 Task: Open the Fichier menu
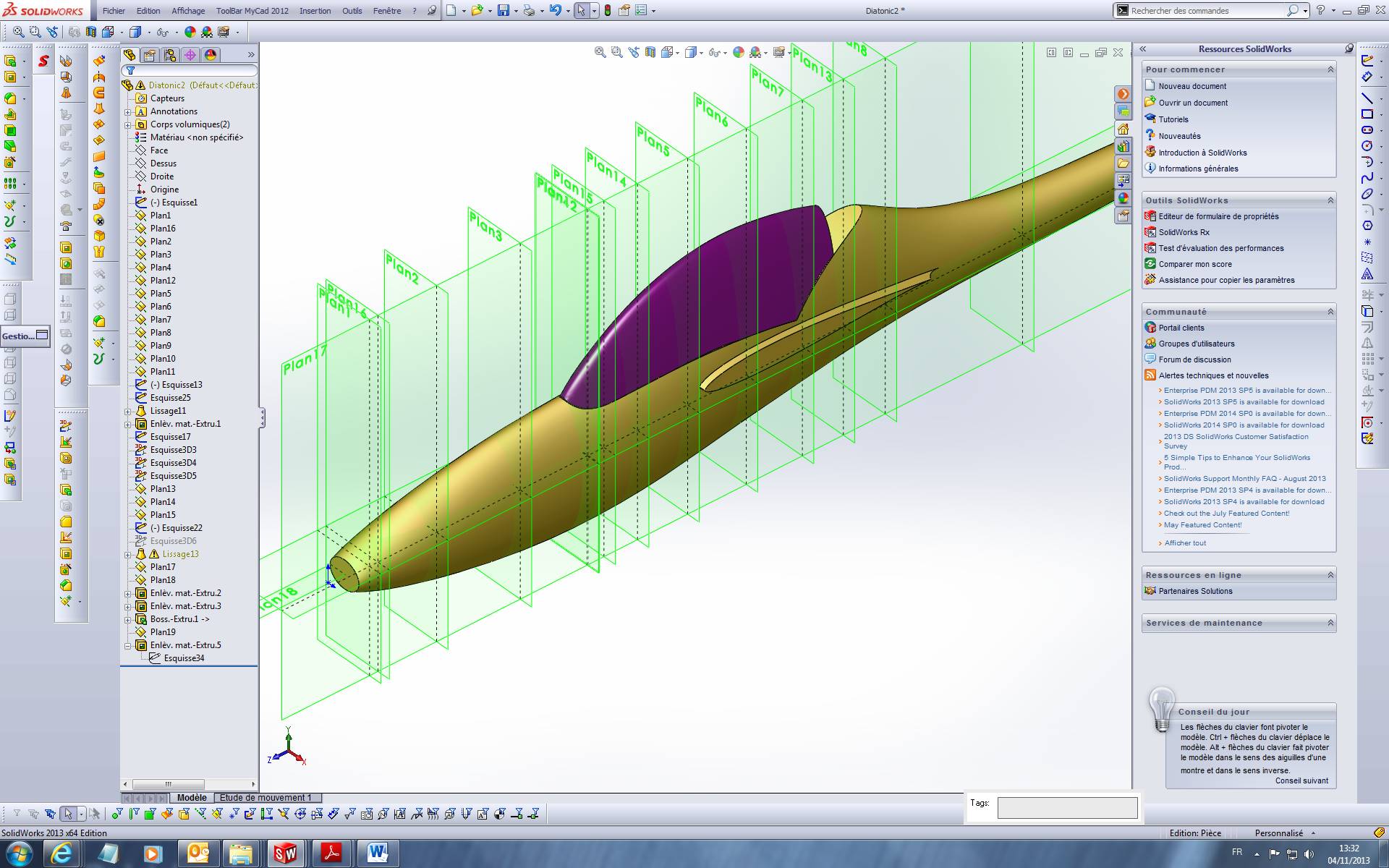114,11
